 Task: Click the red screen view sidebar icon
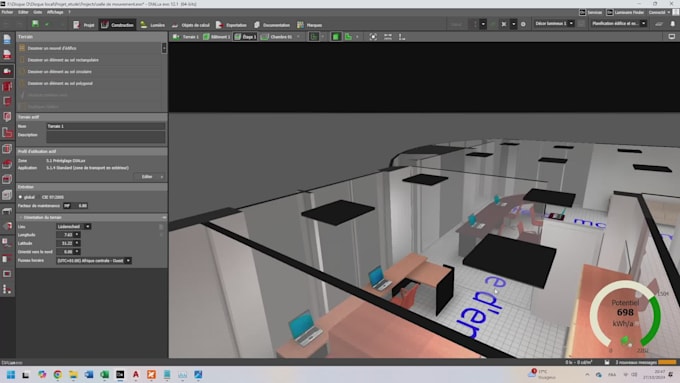pyautogui.click(x=7, y=274)
